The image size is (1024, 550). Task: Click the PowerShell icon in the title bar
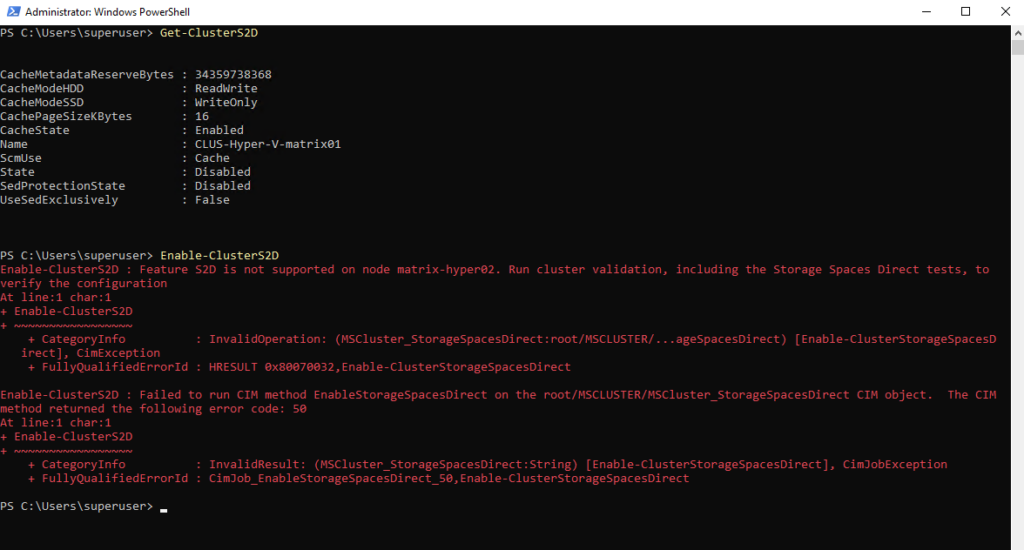coord(11,12)
